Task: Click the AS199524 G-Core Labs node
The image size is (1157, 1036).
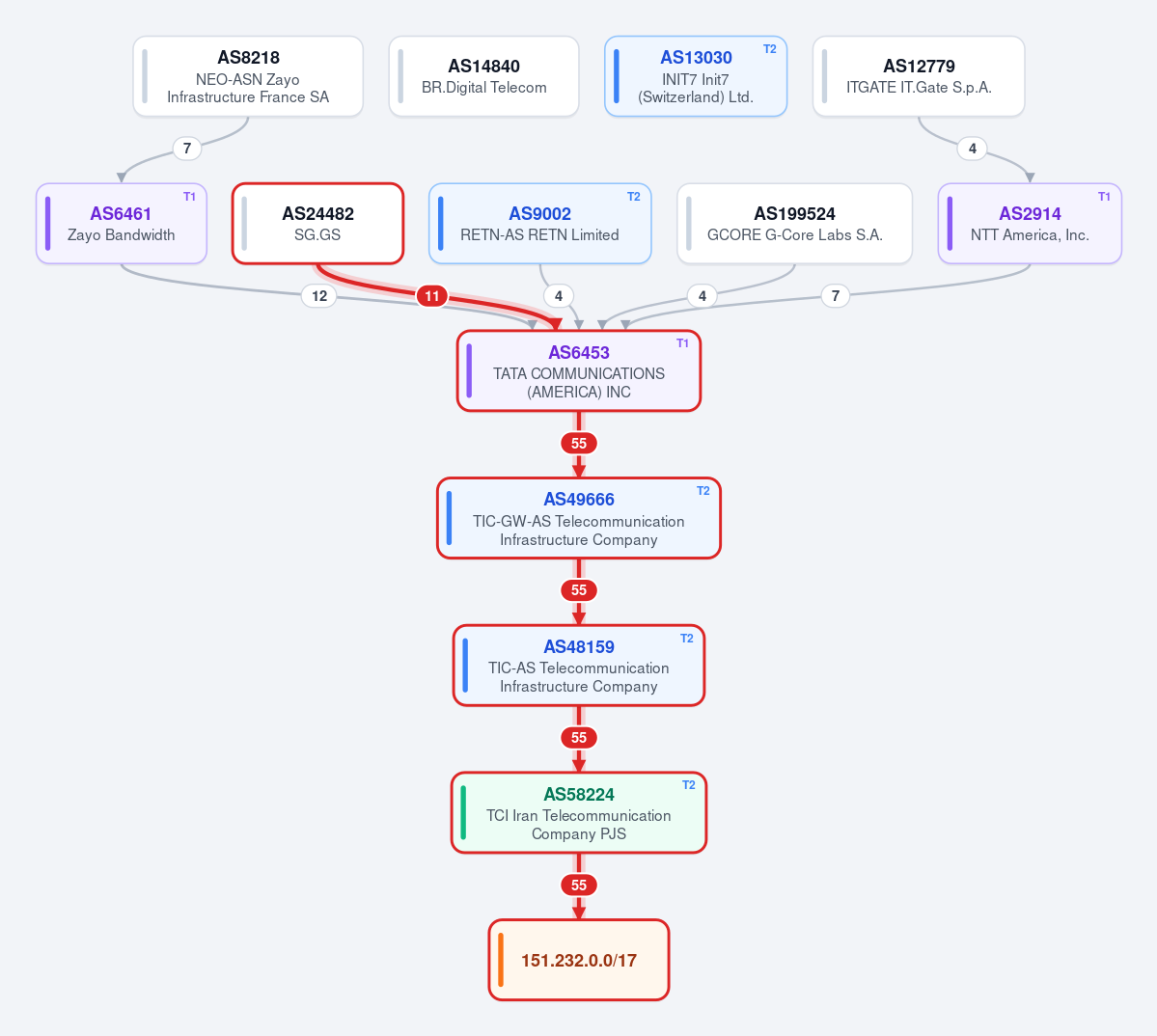Action: (x=795, y=224)
